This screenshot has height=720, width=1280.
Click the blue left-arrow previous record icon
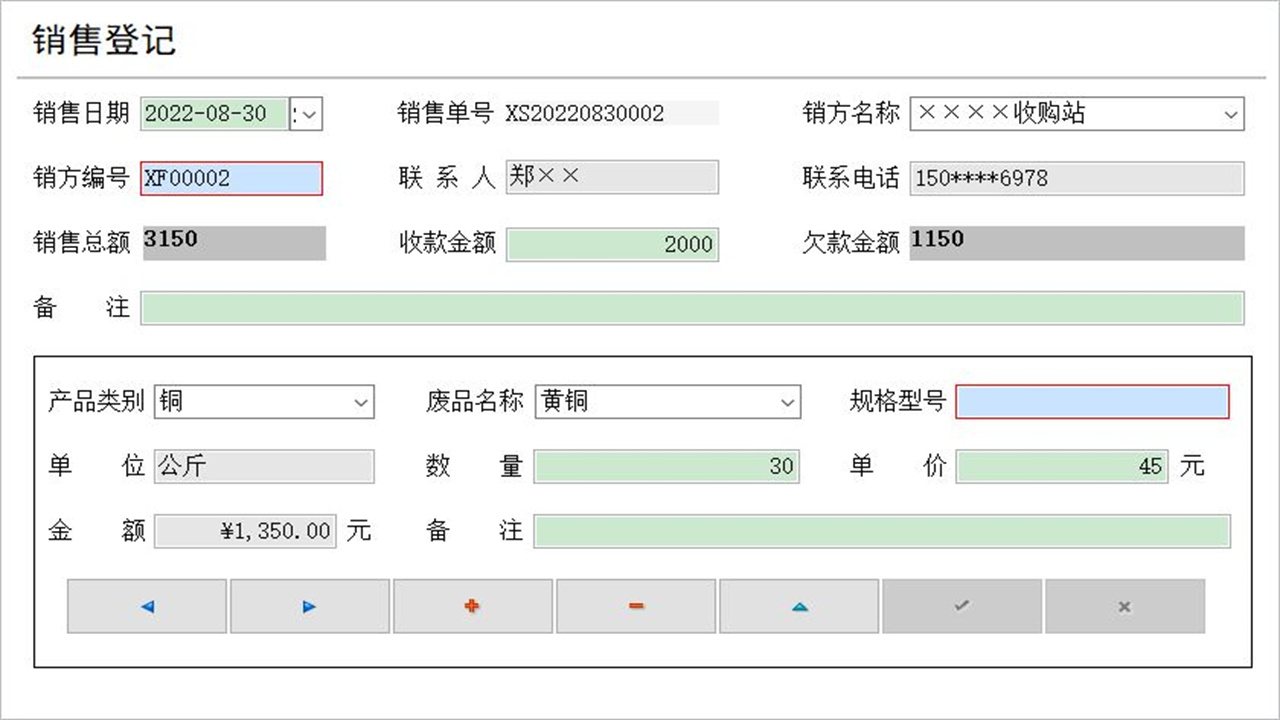coord(146,606)
